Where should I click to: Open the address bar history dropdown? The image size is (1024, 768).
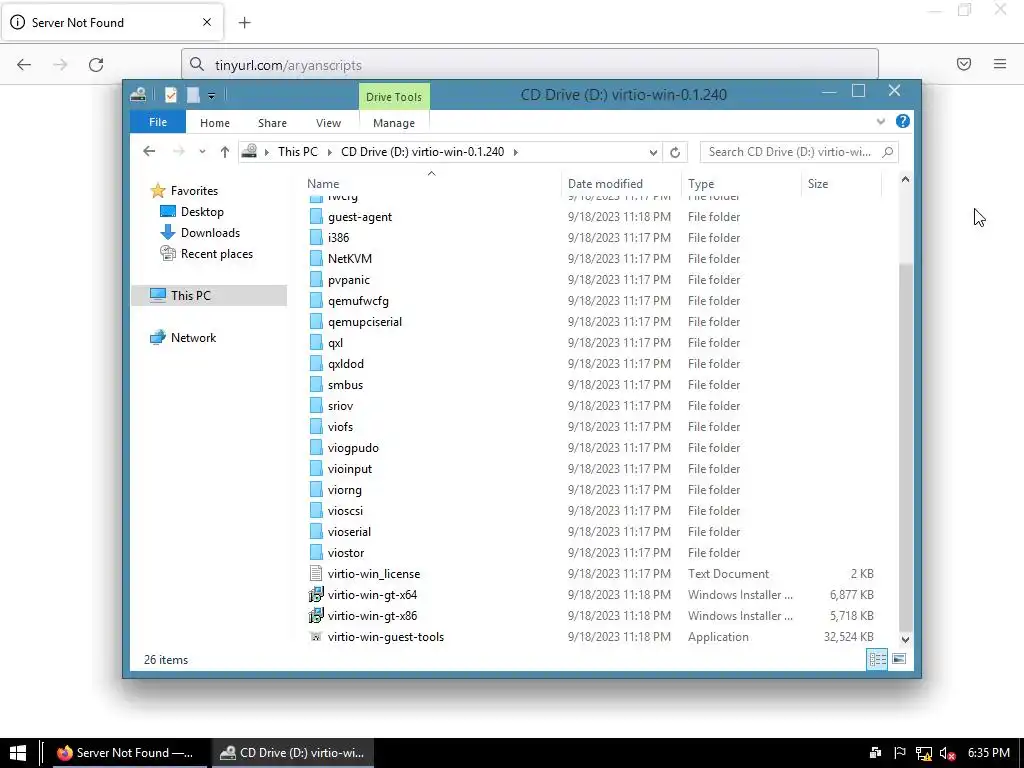point(653,153)
